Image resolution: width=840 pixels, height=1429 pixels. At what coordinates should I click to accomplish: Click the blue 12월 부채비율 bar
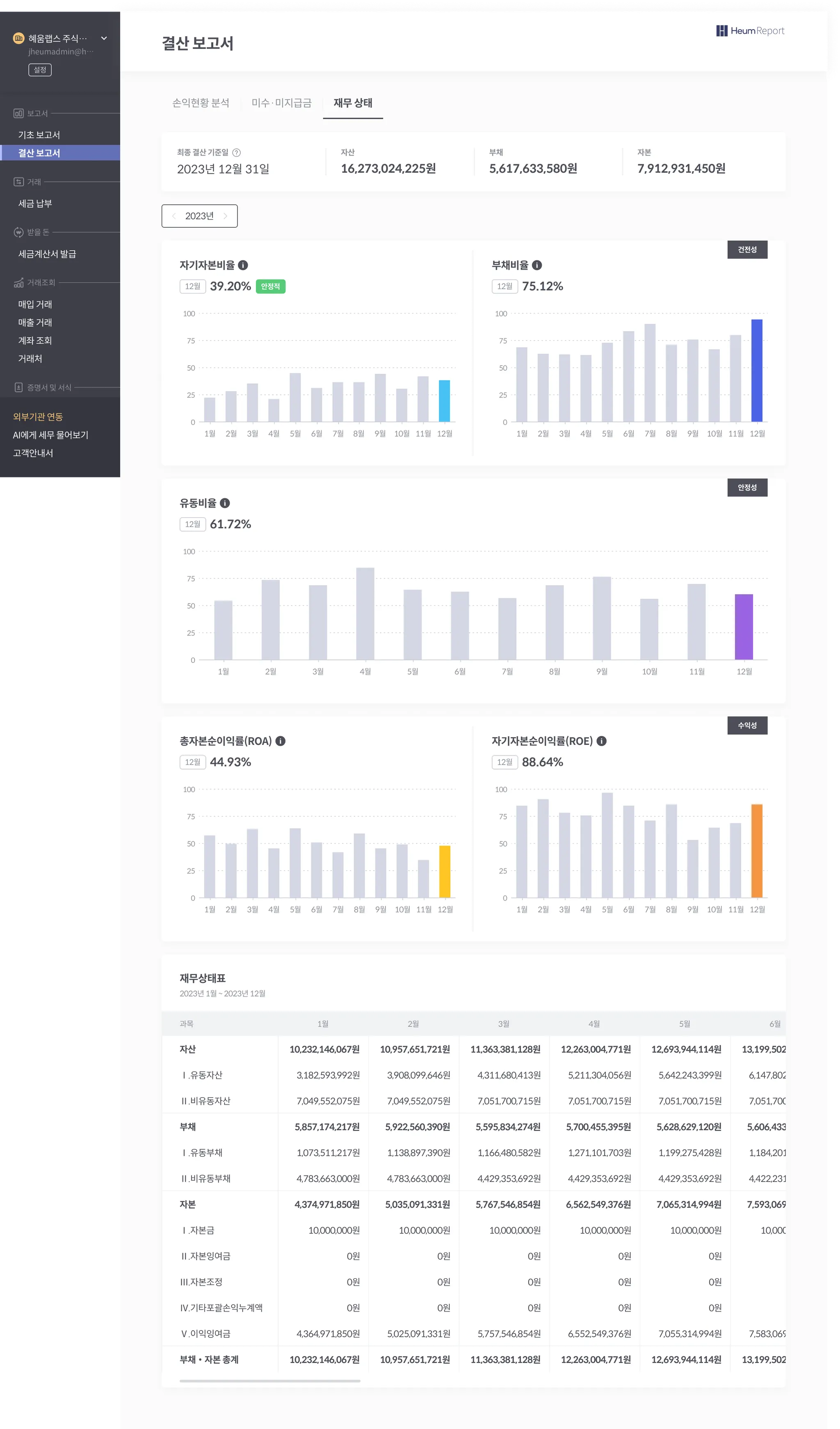(x=757, y=370)
